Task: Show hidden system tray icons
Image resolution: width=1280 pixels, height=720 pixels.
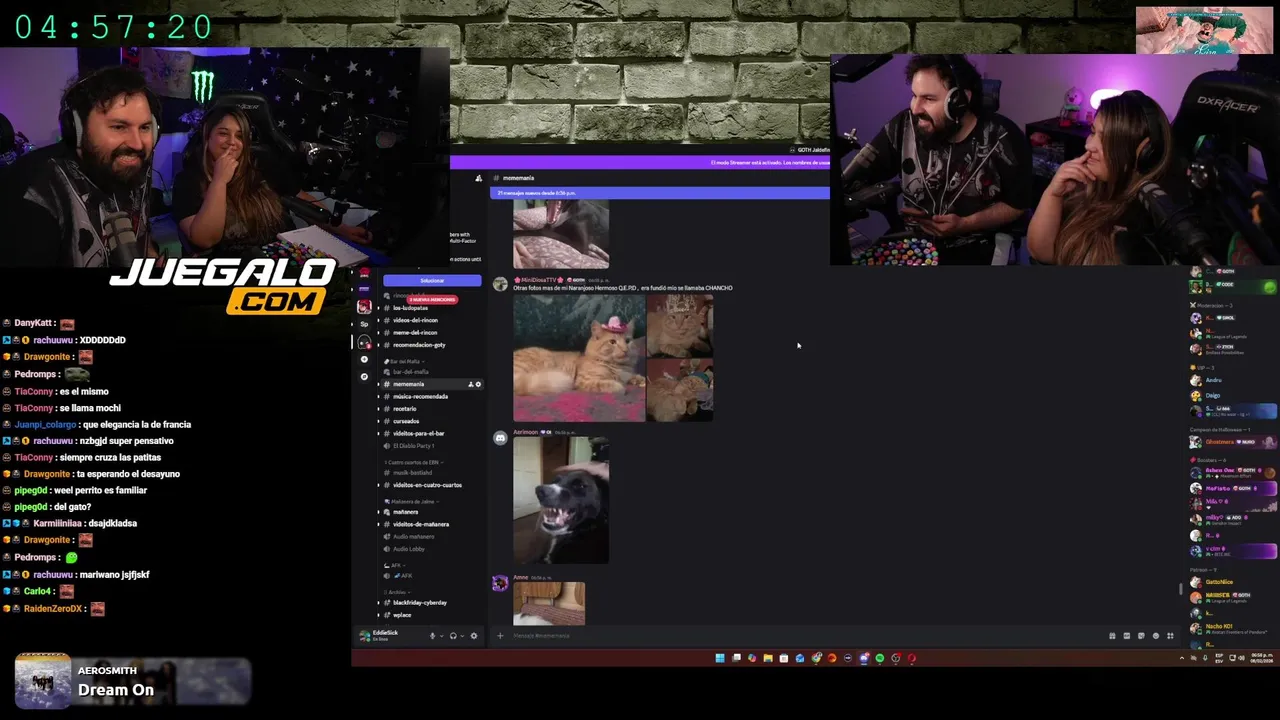Action: pos(1182,658)
